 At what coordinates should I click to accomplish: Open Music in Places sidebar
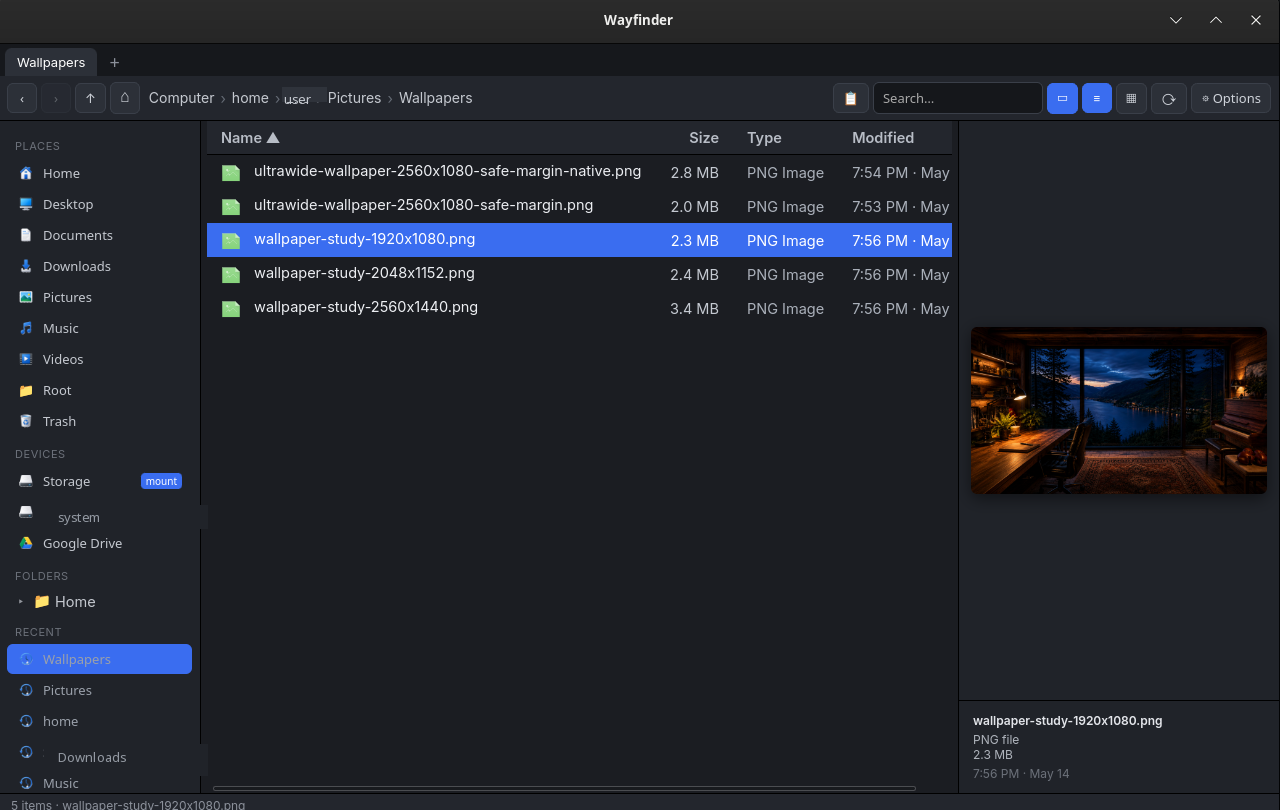click(x=100, y=328)
